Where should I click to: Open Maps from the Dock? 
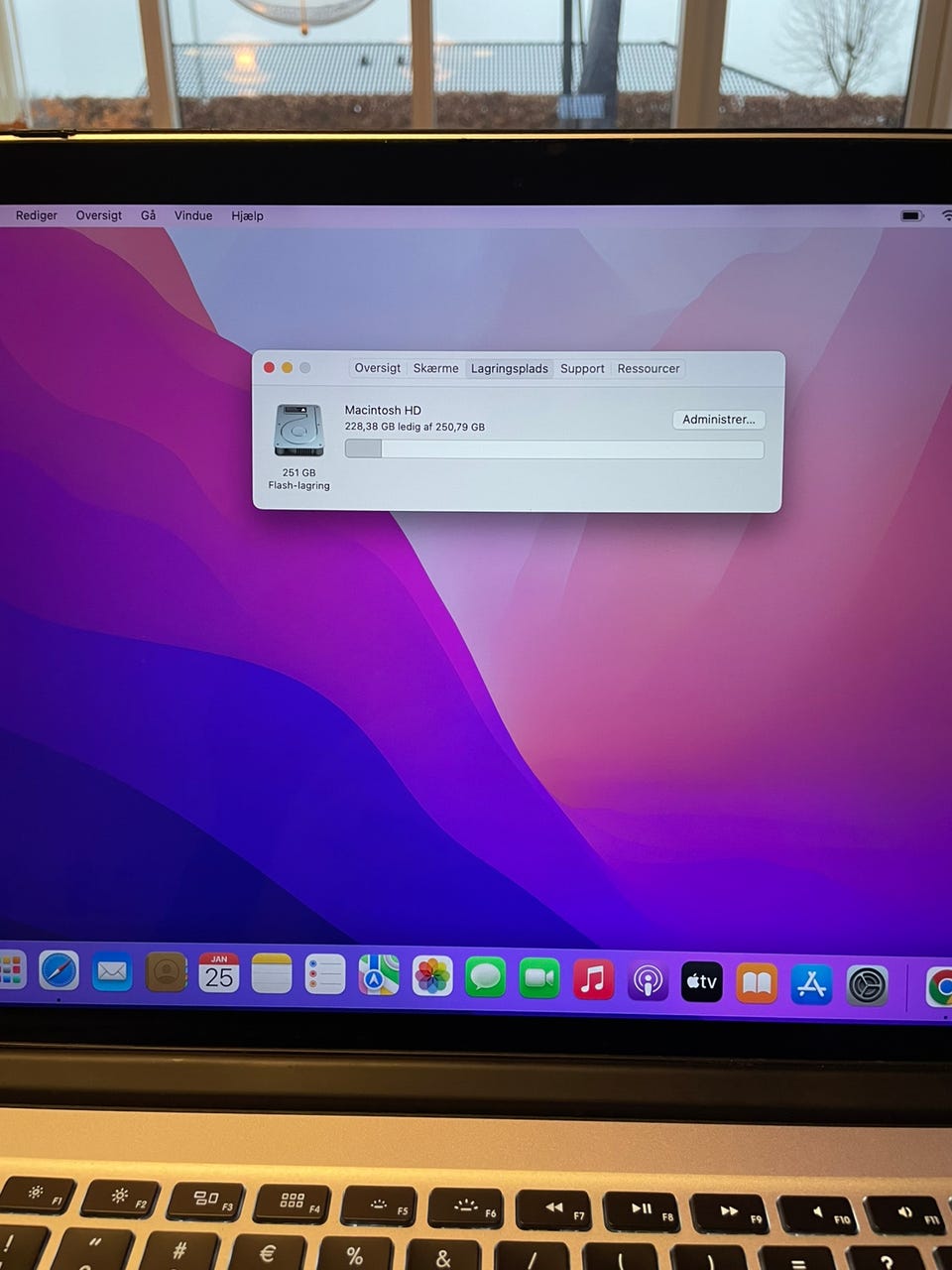[379, 976]
